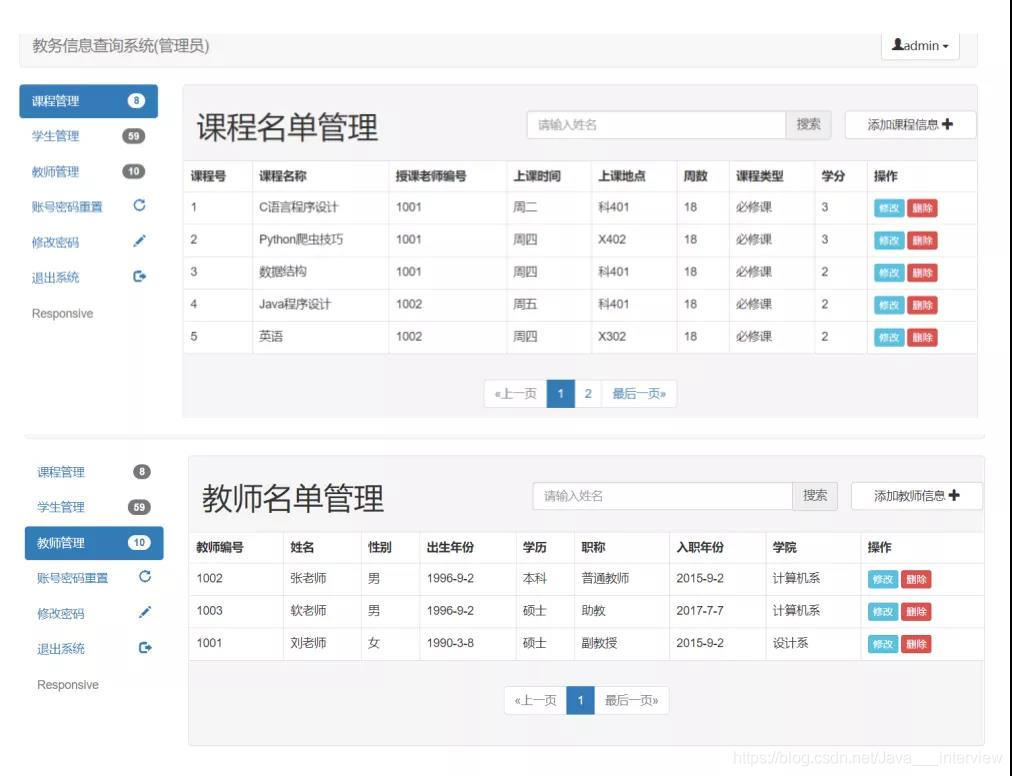The image size is (1012, 776).
Task: Click 最后一页 in teacher list pagination
Action: pos(629,700)
